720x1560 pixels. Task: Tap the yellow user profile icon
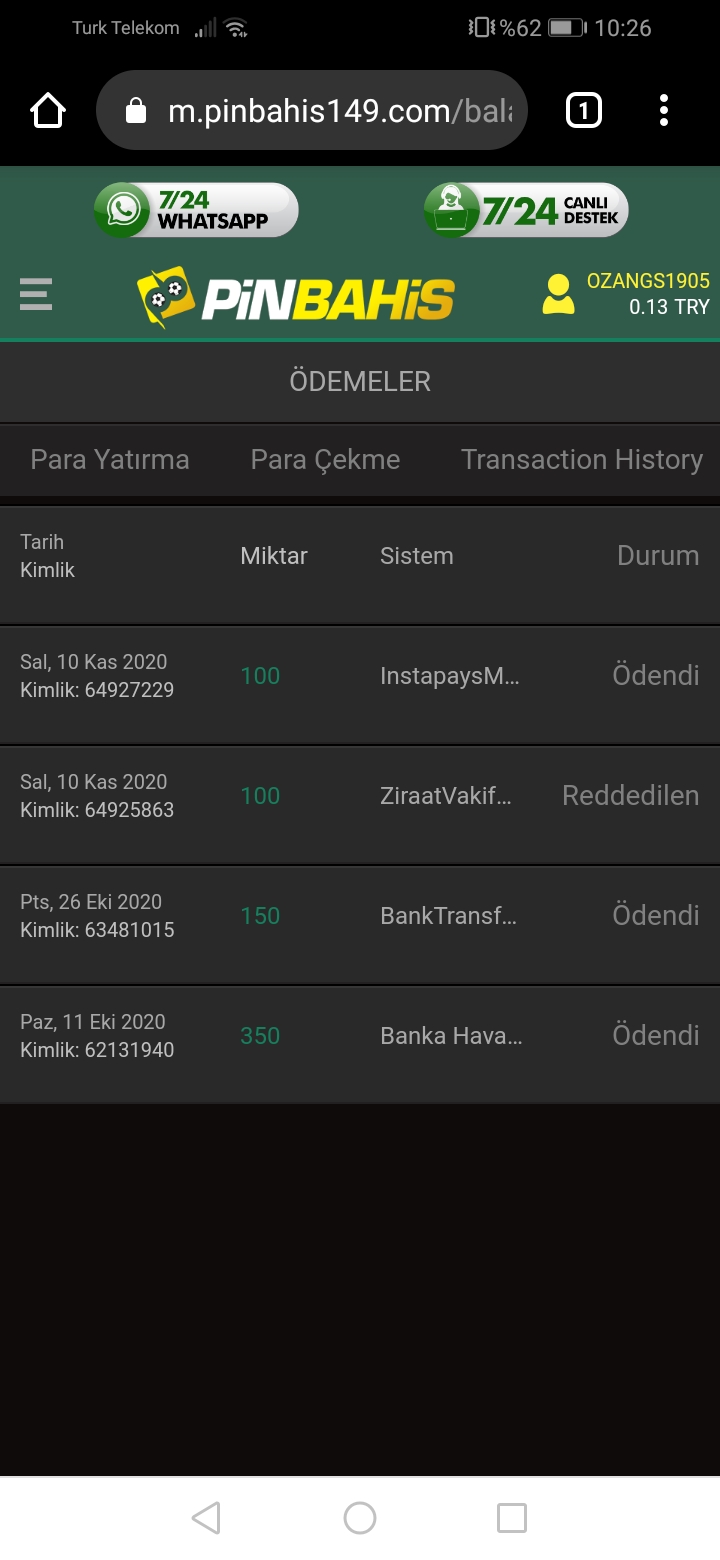click(558, 295)
